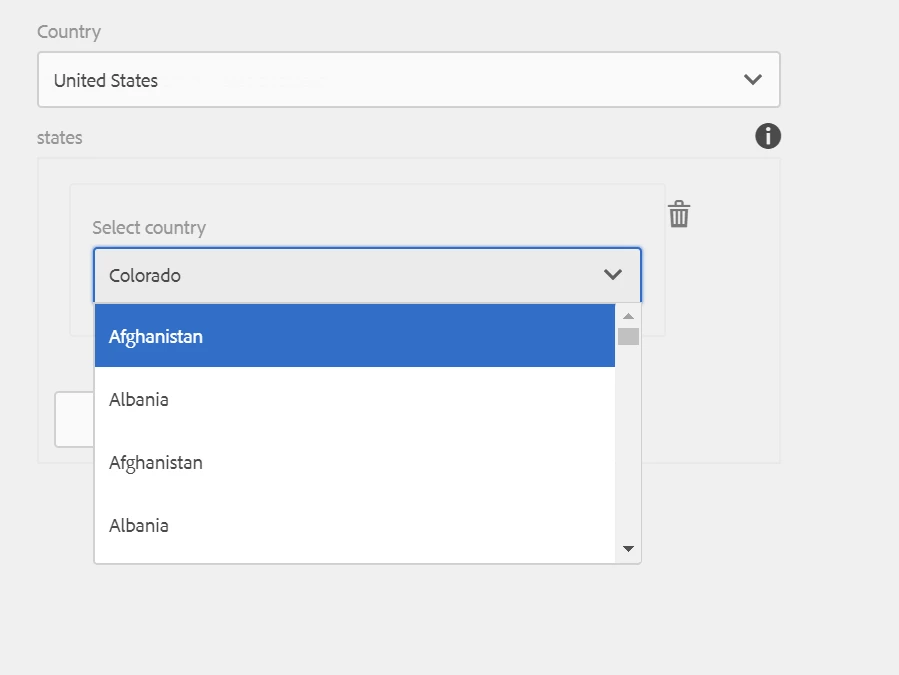
Task: Delete the state entry using trash icon
Action: tap(679, 214)
